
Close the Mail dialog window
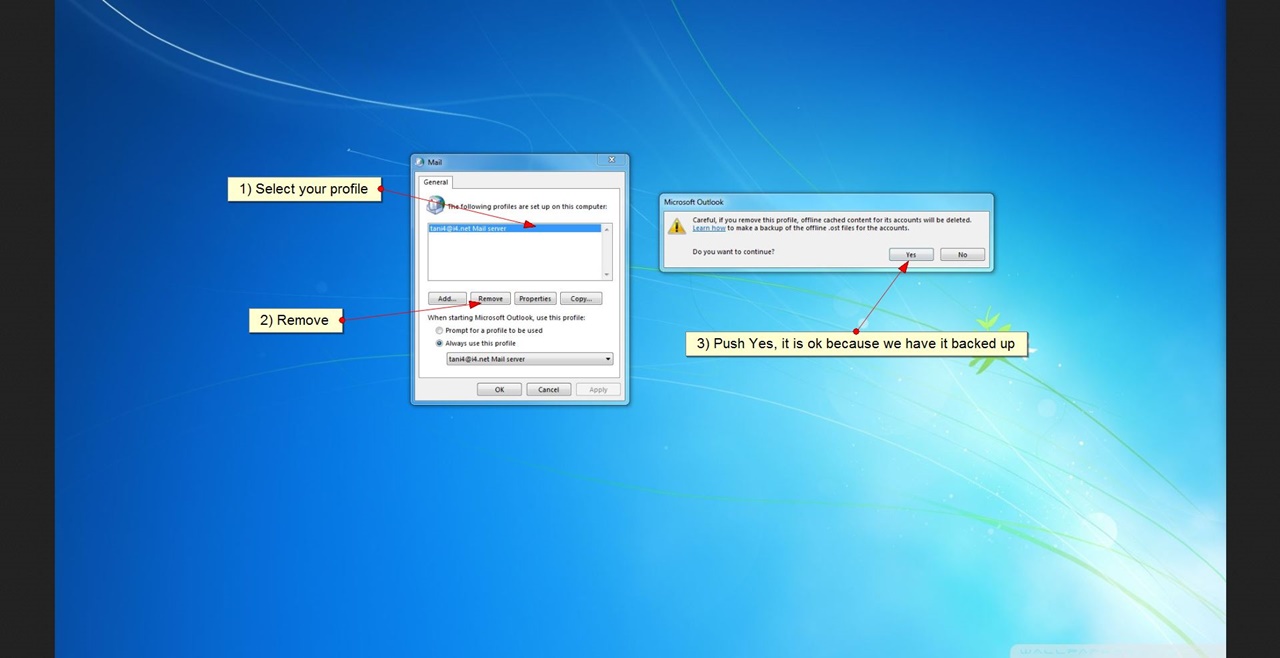click(611, 160)
